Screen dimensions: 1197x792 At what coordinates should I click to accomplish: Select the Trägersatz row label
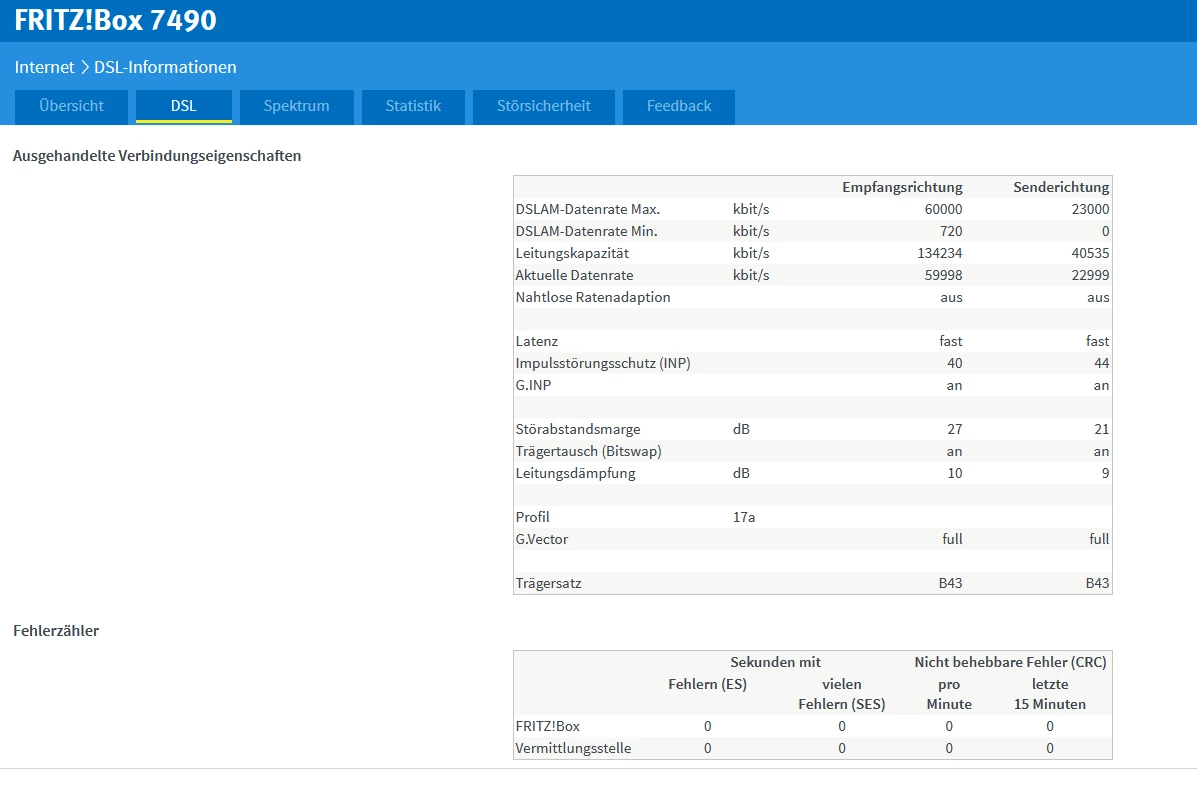pyautogui.click(x=548, y=583)
